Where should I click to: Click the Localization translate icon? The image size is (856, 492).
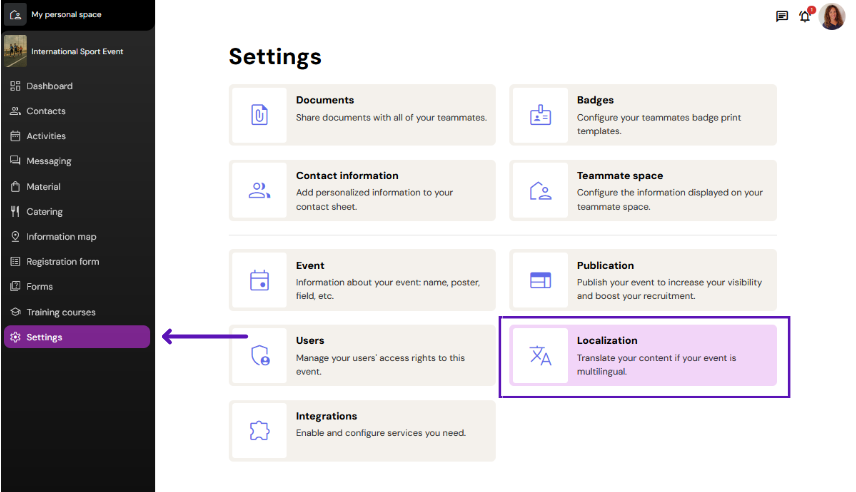click(540, 355)
